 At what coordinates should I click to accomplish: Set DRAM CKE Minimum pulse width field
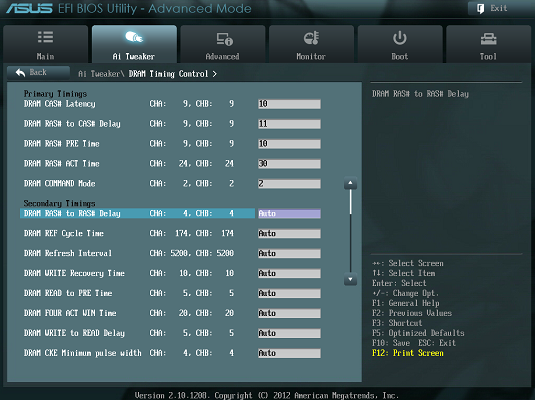(289, 353)
